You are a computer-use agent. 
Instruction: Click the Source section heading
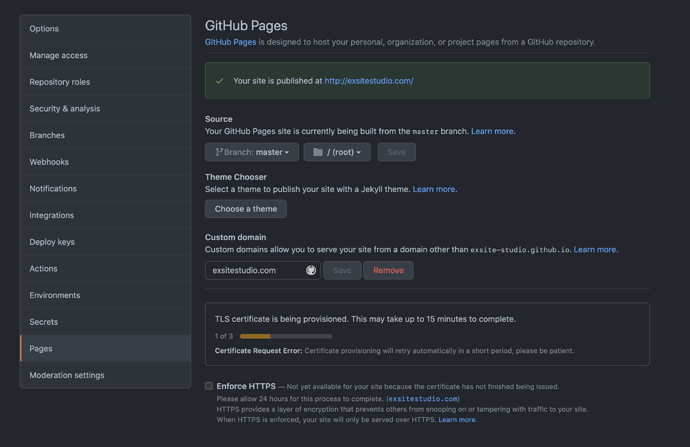219,119
